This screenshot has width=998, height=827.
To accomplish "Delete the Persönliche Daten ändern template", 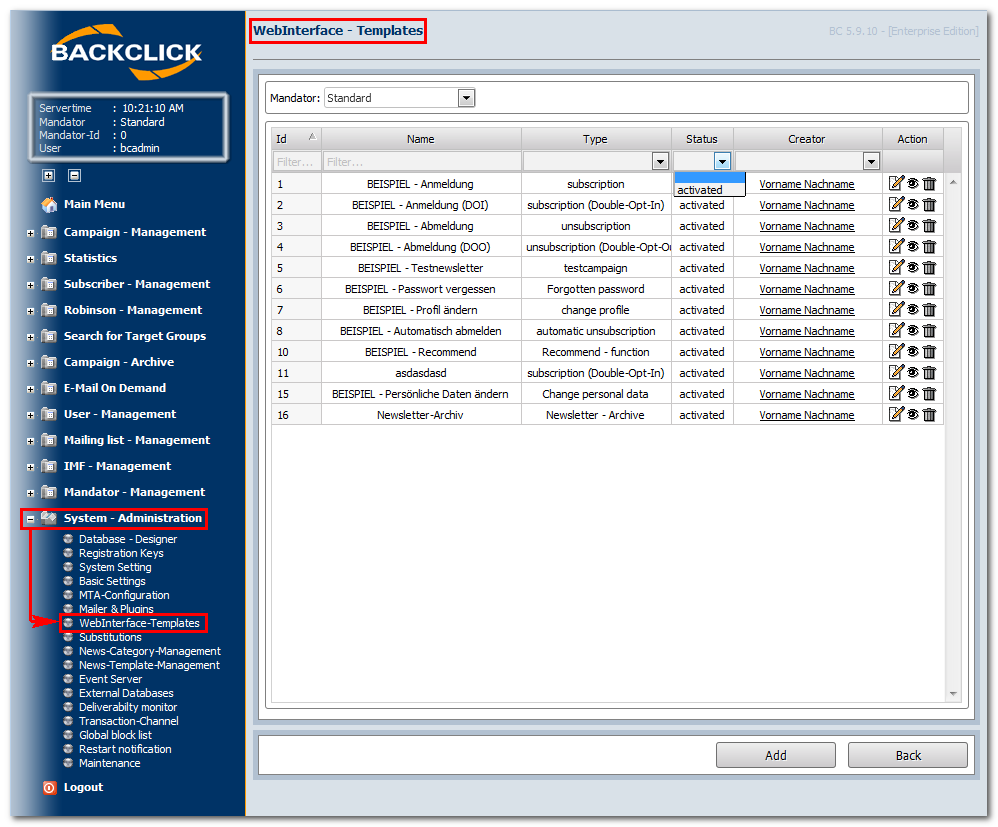I will point(929,393).
